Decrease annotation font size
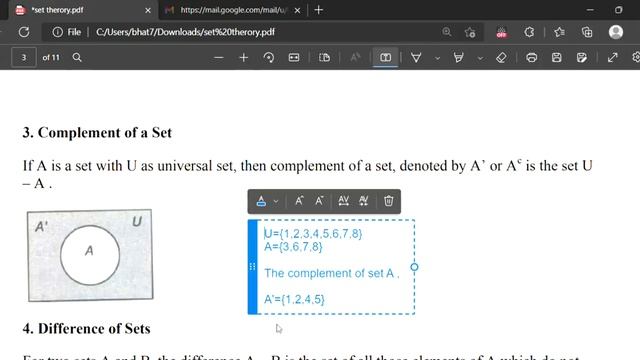640x360 pixels. tap(319, 201)
